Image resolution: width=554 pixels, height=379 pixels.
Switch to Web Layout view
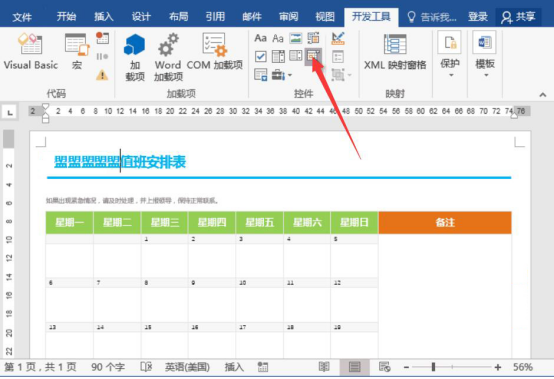384,367
